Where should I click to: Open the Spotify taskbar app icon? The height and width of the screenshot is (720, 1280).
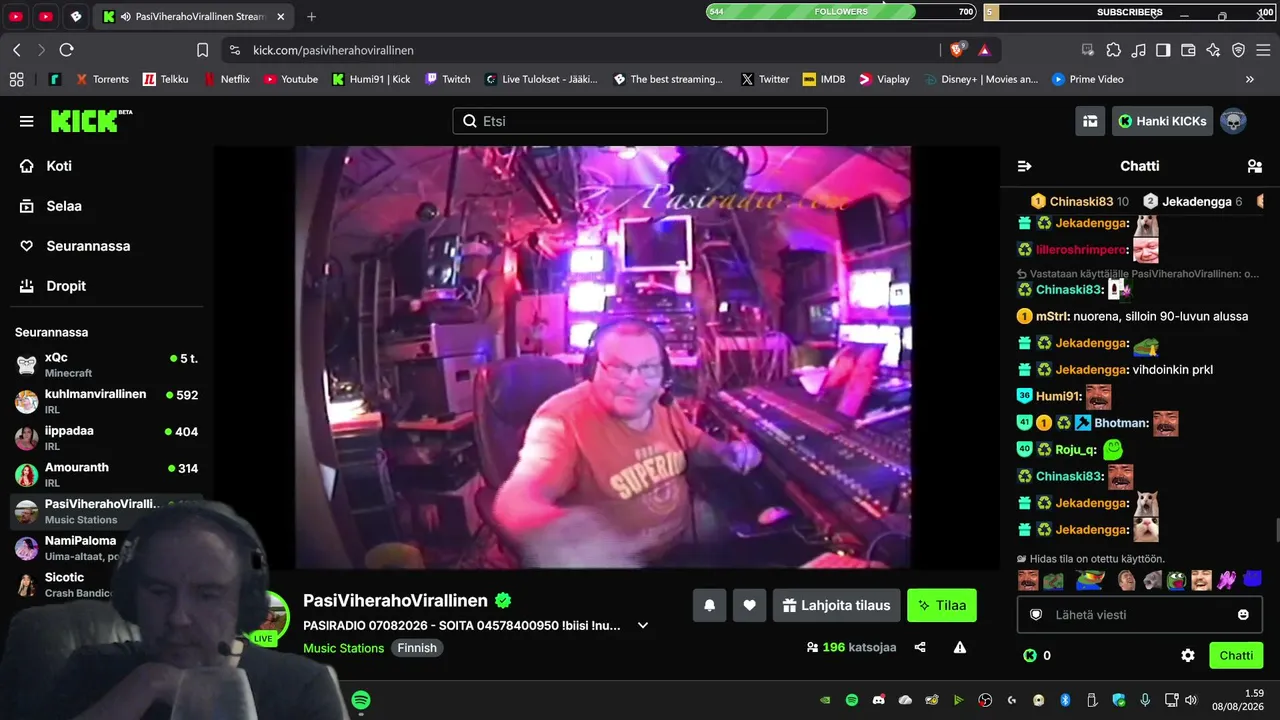point(361,700)
